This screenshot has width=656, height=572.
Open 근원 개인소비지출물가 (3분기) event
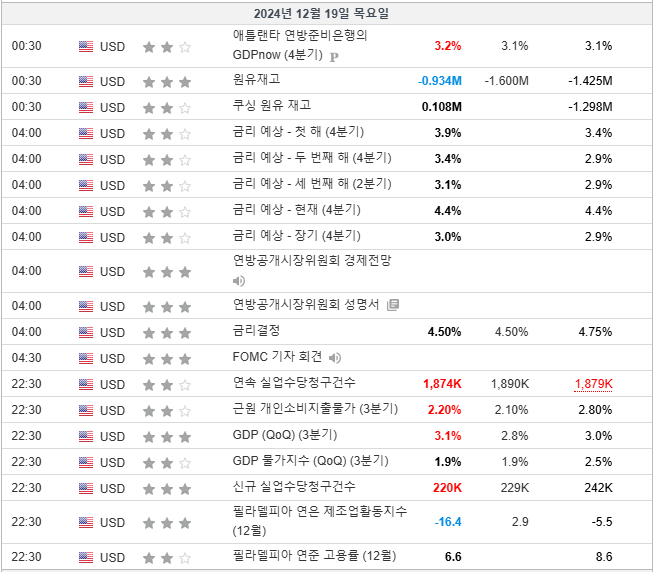click(315, 409)
